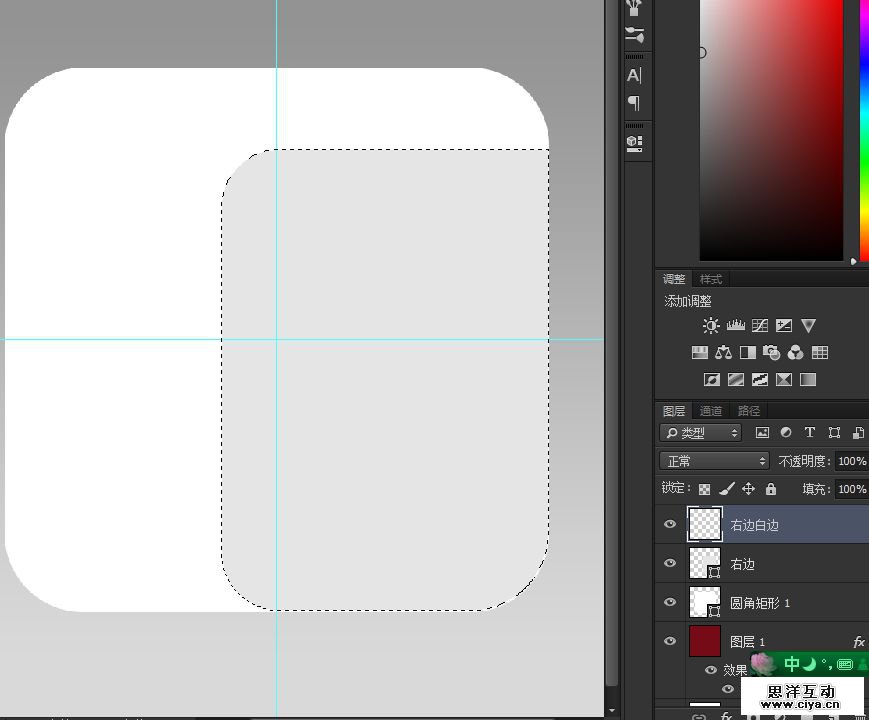The image size is (869, 720).
Task: Open the Paragraph panel icon
Action: [x=634, y=103]
